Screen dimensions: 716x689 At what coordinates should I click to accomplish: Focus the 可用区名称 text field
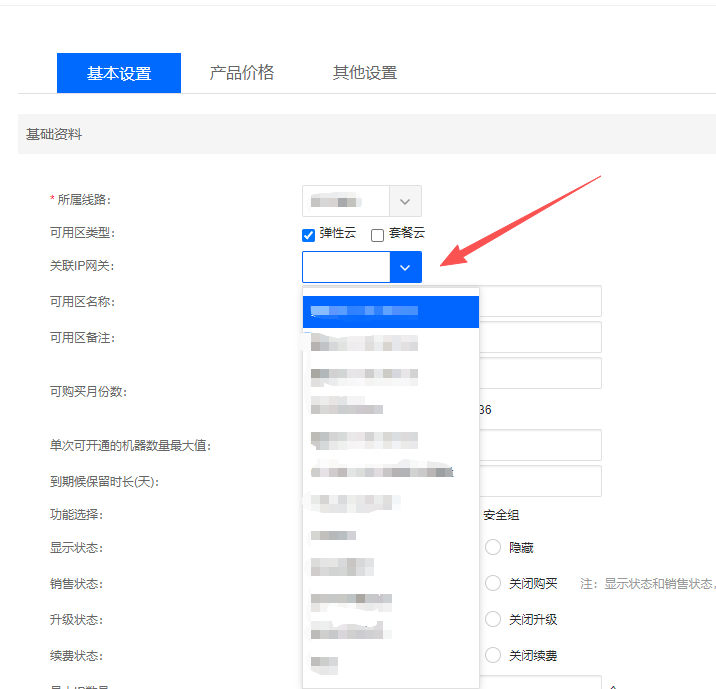pos(540,301)
